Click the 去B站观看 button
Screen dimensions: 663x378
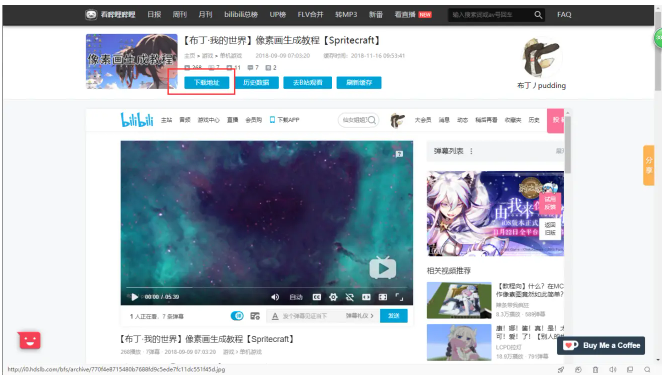point(307,82)
